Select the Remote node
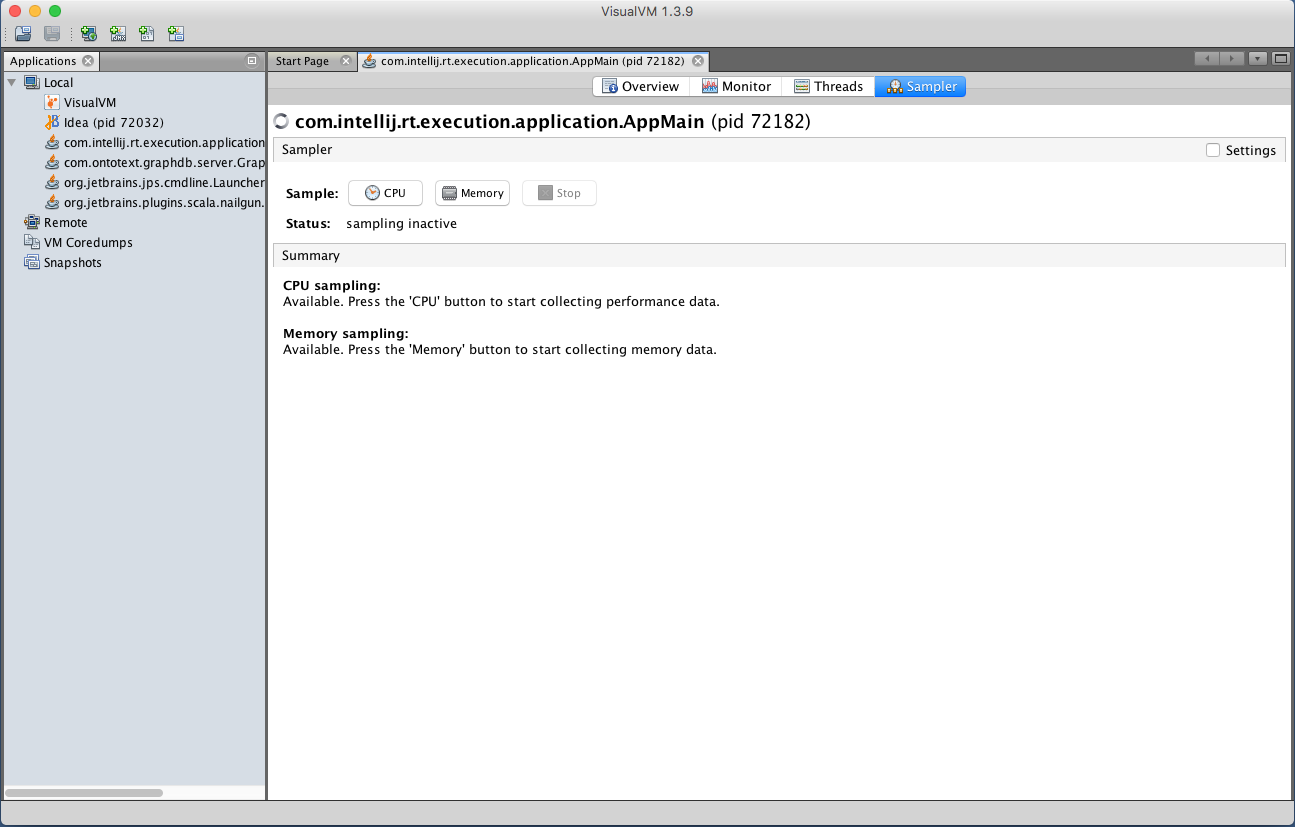Viewport: 1295px width, 827px height. pyautogui.click(x=66, y=223)
